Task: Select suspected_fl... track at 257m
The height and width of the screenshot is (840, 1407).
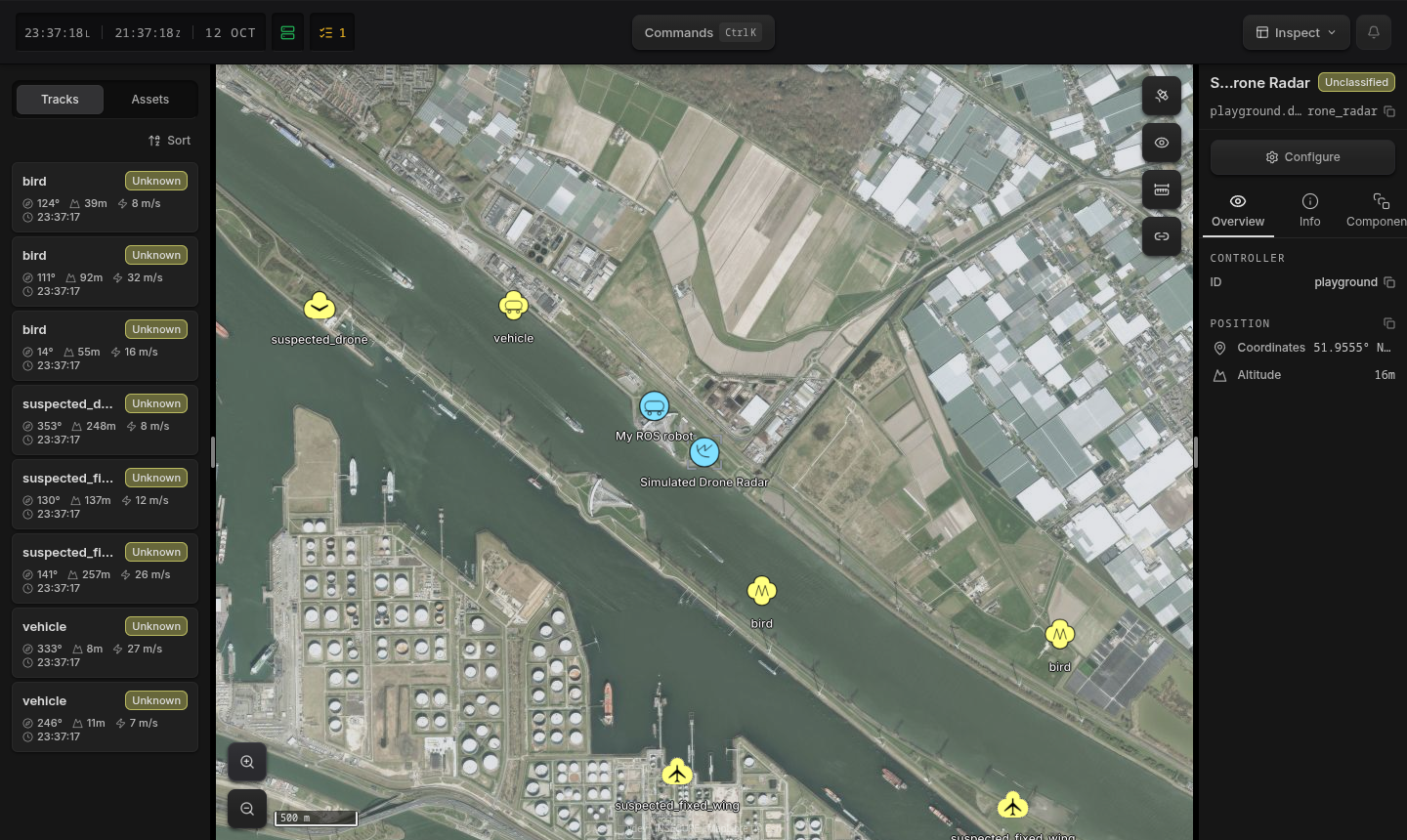Action: click(x=106, y=568)
